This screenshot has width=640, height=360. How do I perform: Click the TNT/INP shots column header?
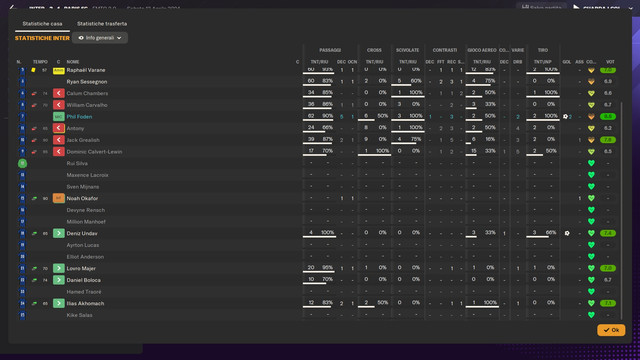point(542,62)
